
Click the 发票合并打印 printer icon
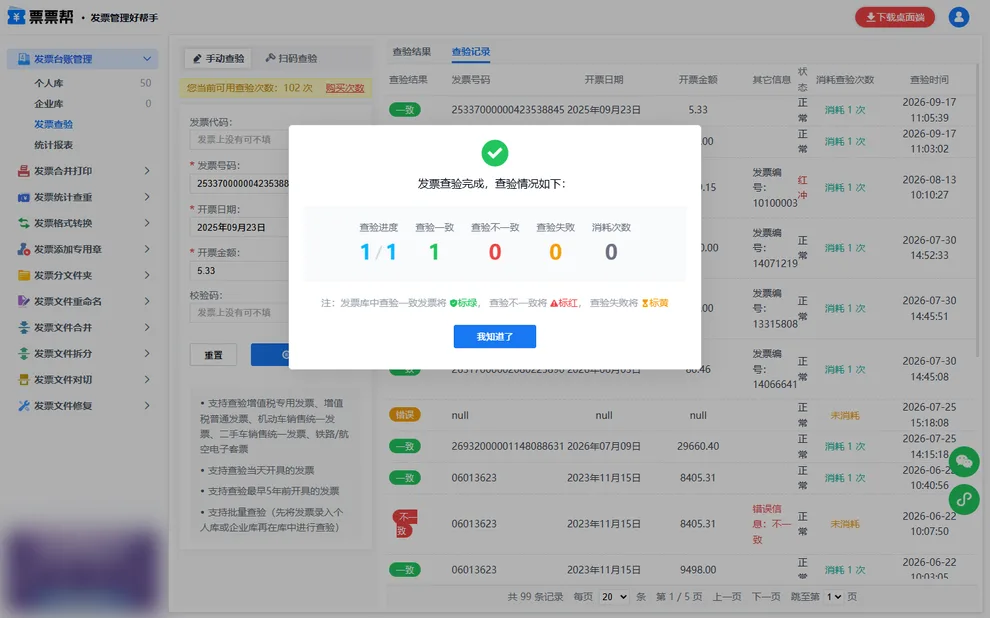coord(23,171)
